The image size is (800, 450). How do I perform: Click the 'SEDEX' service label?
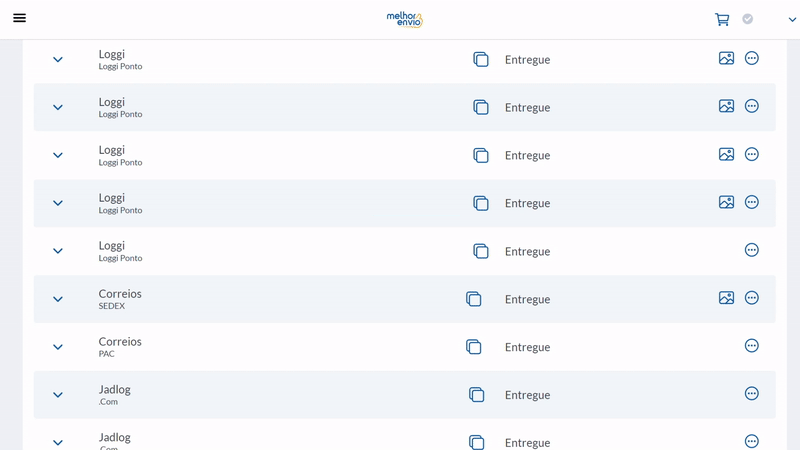(x=112, y=306)
